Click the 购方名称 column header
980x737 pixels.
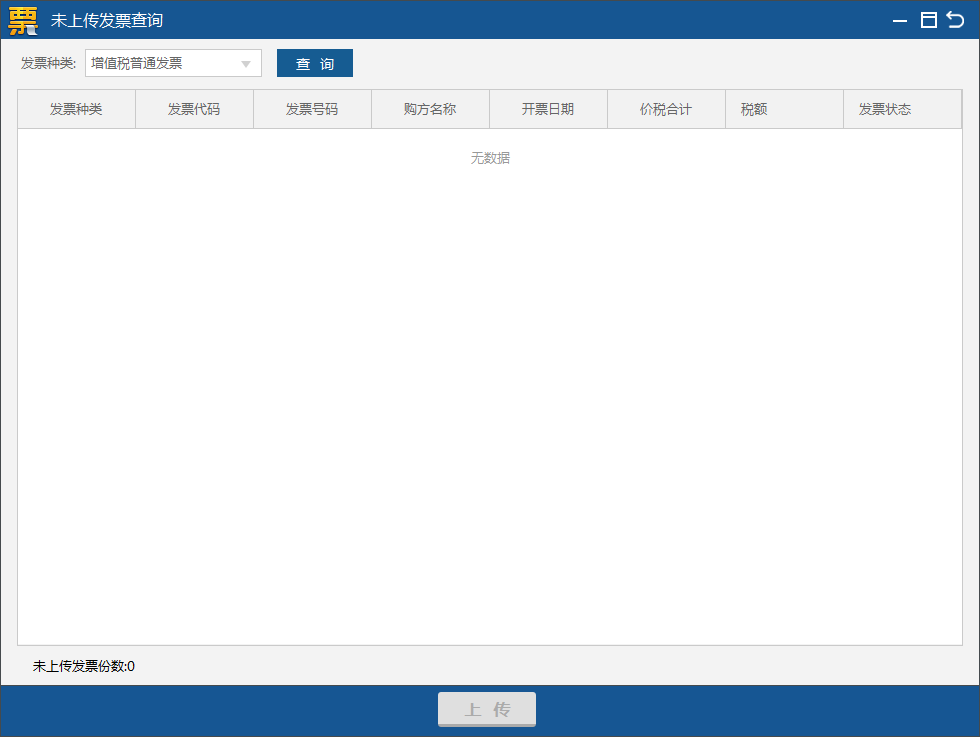pos(431,109)
